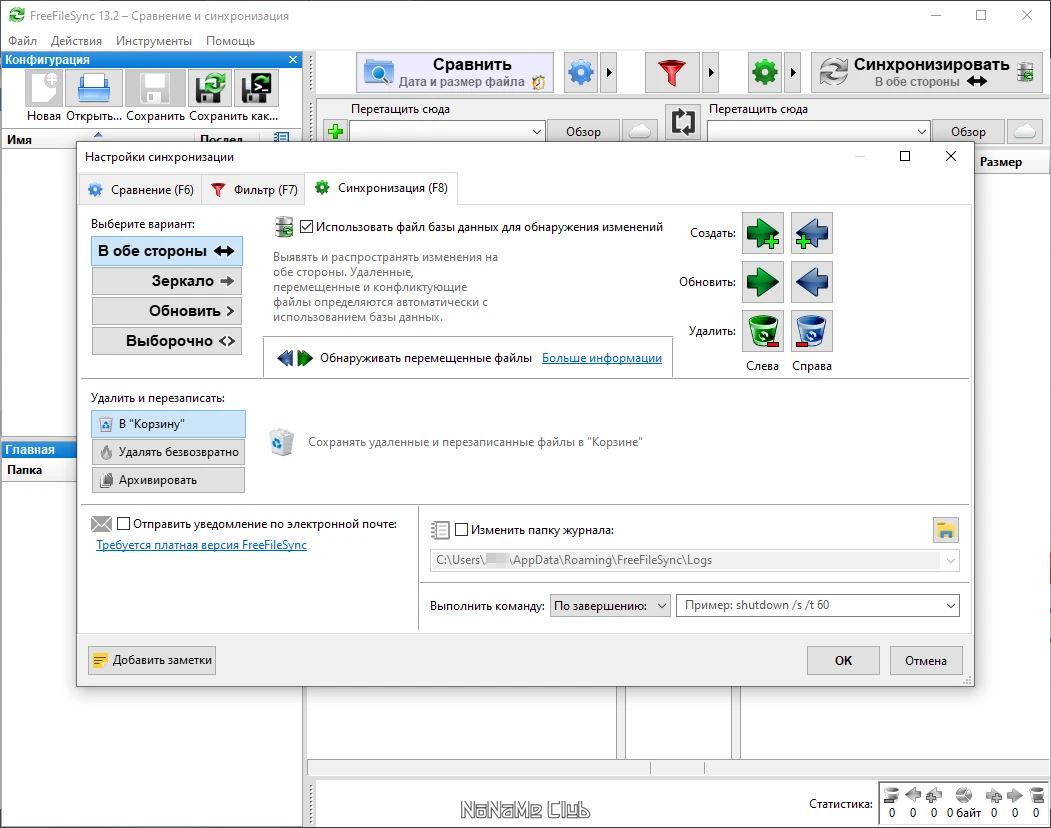Click the yellow log folder browse icon
The image size is (1051, 828).
[x=946, y=530]
